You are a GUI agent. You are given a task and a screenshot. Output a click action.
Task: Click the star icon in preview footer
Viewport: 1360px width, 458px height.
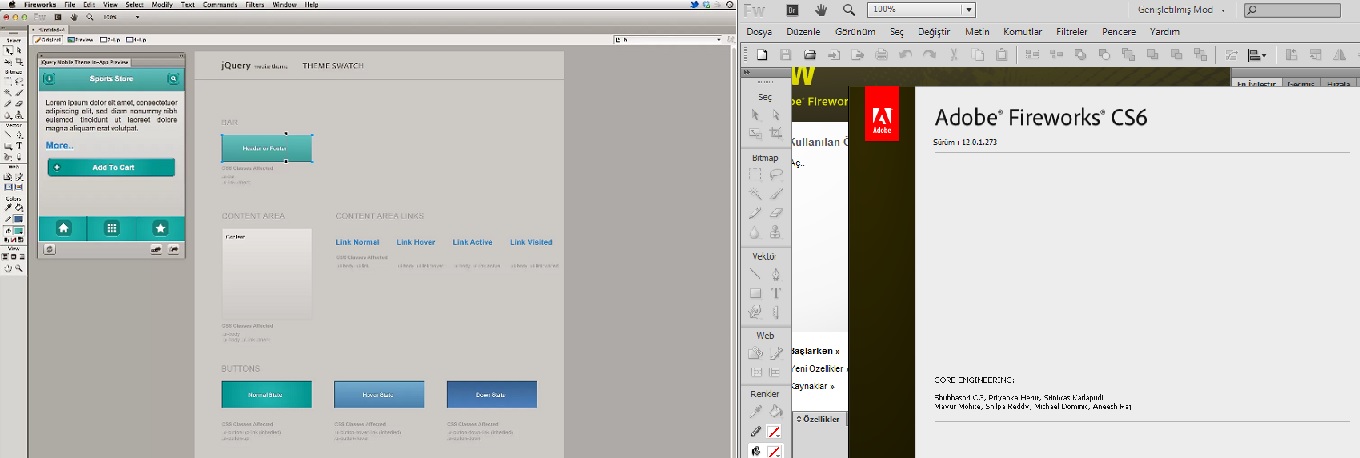160,228
